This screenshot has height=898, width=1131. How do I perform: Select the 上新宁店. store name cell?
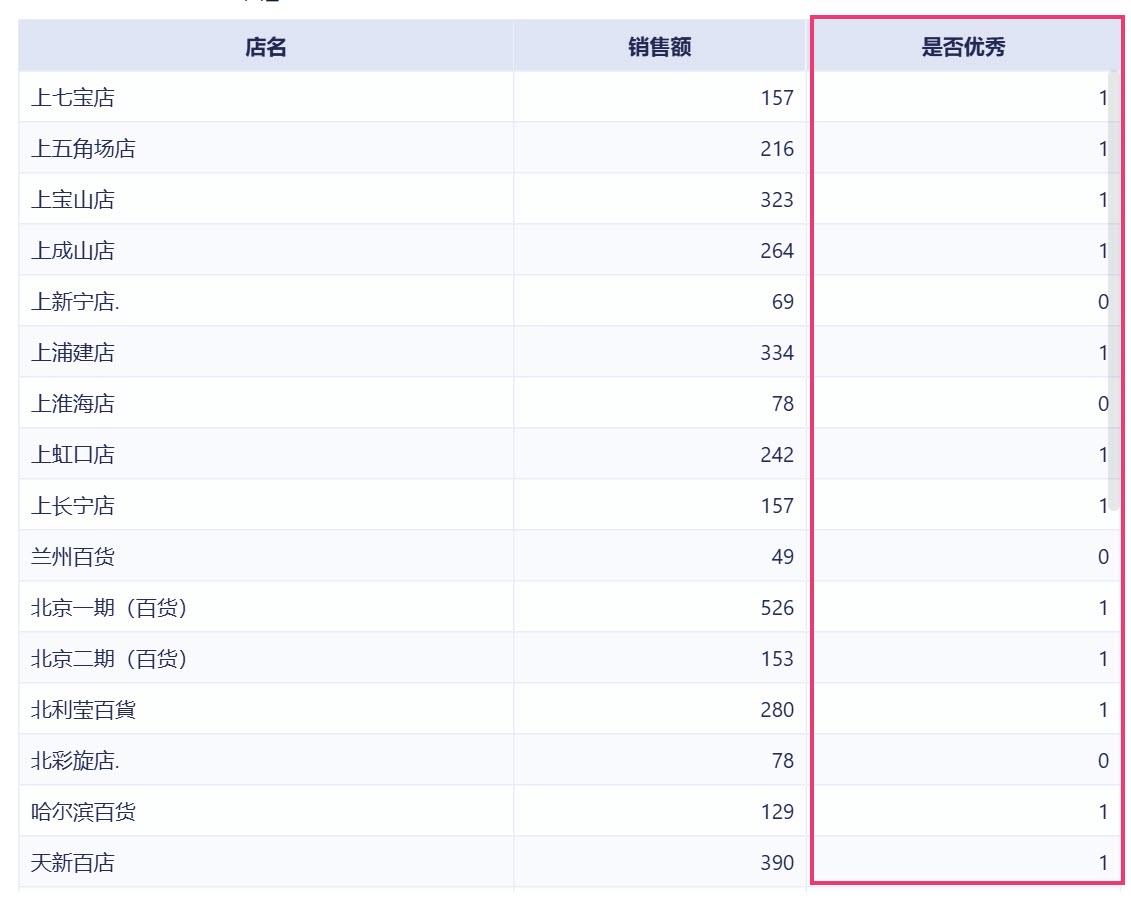click(x=265, y=301)
